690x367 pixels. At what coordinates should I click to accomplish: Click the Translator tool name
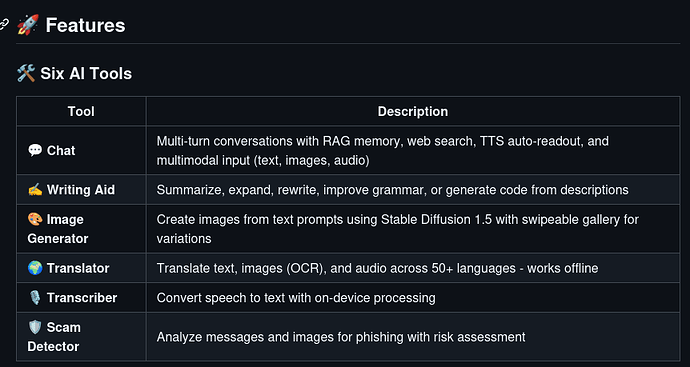[x=78, y=268]
